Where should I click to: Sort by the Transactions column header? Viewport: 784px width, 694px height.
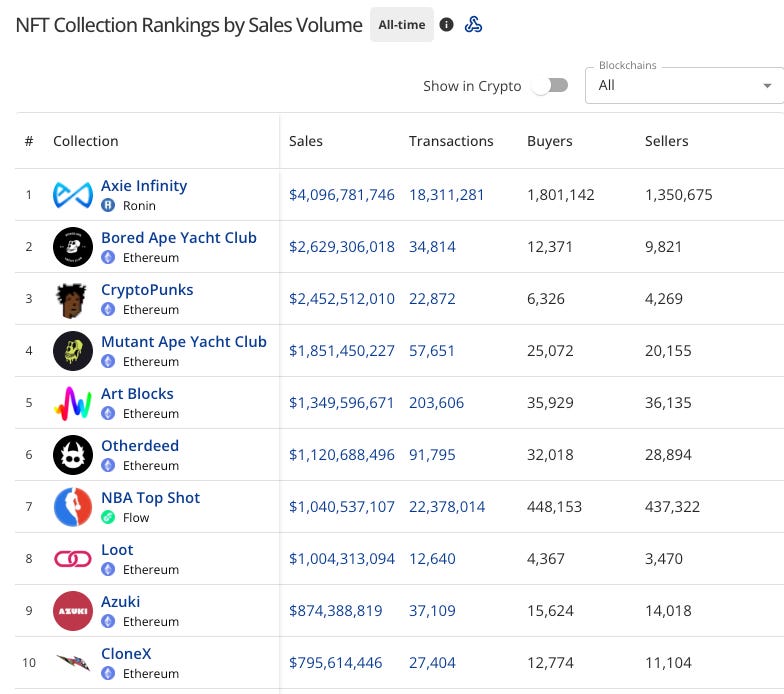tap(451, 141)
